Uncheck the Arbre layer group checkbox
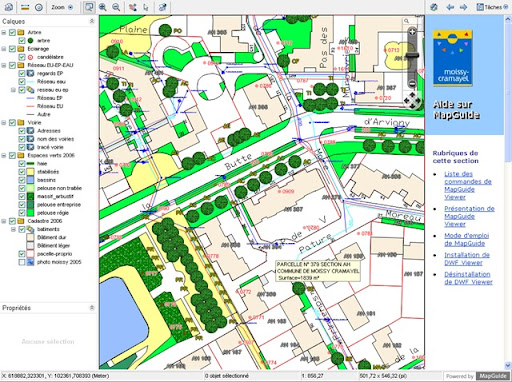The image size is (512, 382). point(12,32)
